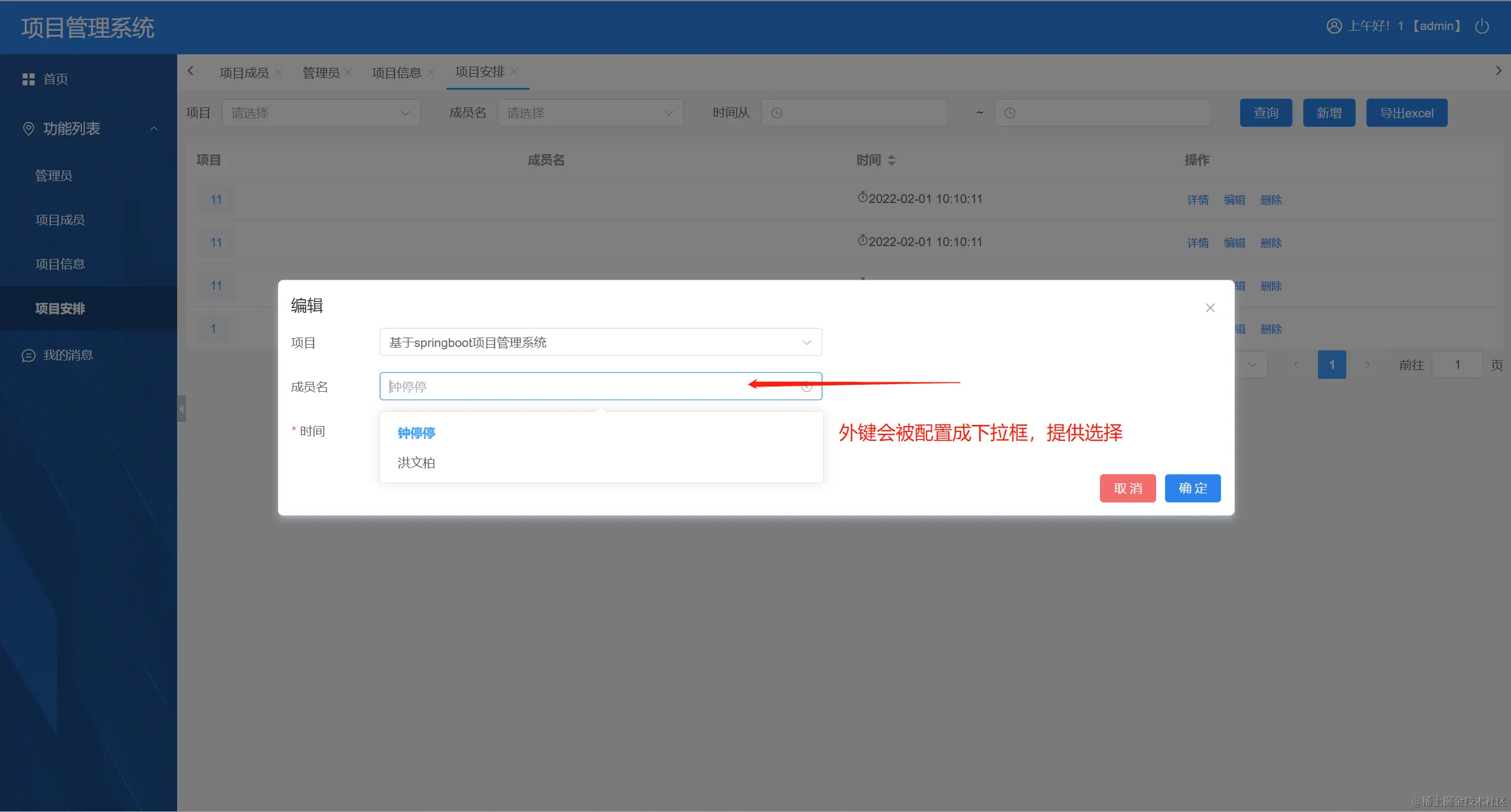Open 项目成员 in the sidebar menu
The width and height of the screenshot is (1511, 812).
click(x=60, y=220)
